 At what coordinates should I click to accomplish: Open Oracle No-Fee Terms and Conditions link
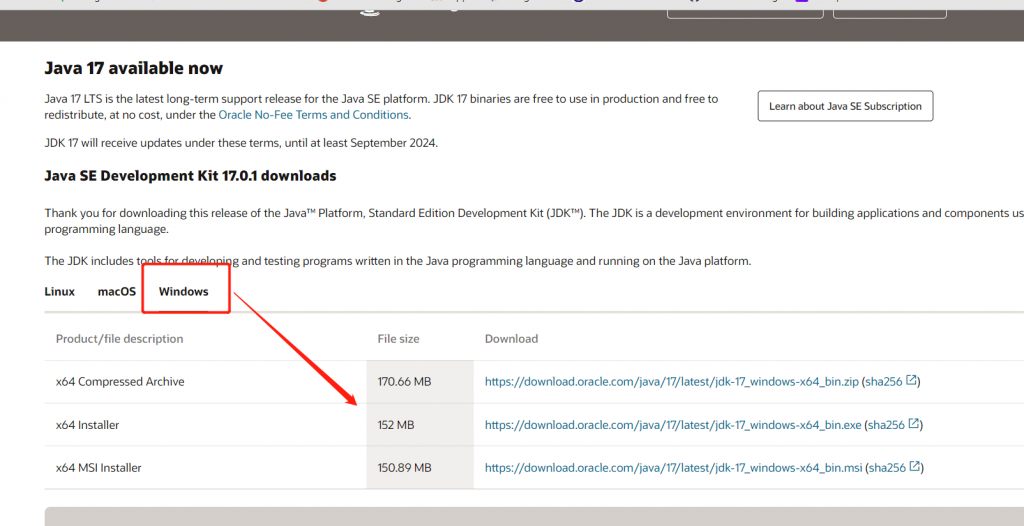[313, 115]
